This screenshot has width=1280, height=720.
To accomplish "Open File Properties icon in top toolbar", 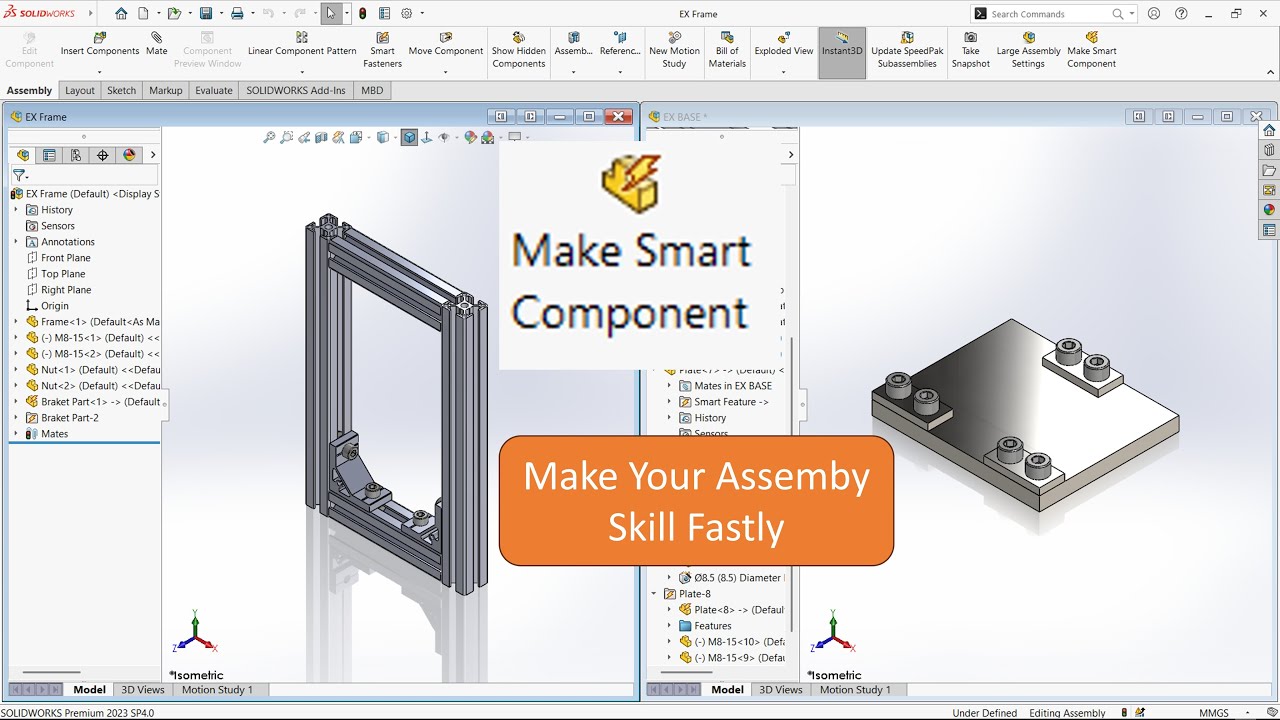I will pos(384,14).
